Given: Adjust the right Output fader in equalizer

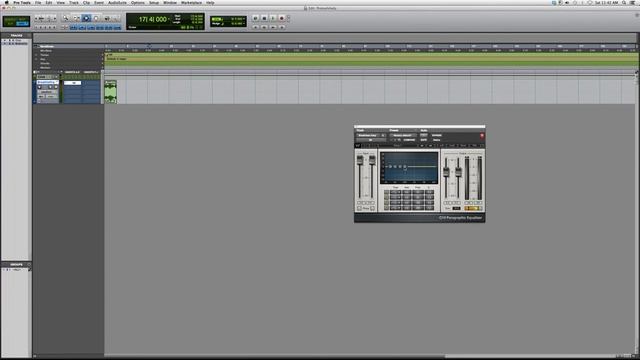Looking at the screenshot, I should click(458, 173).
